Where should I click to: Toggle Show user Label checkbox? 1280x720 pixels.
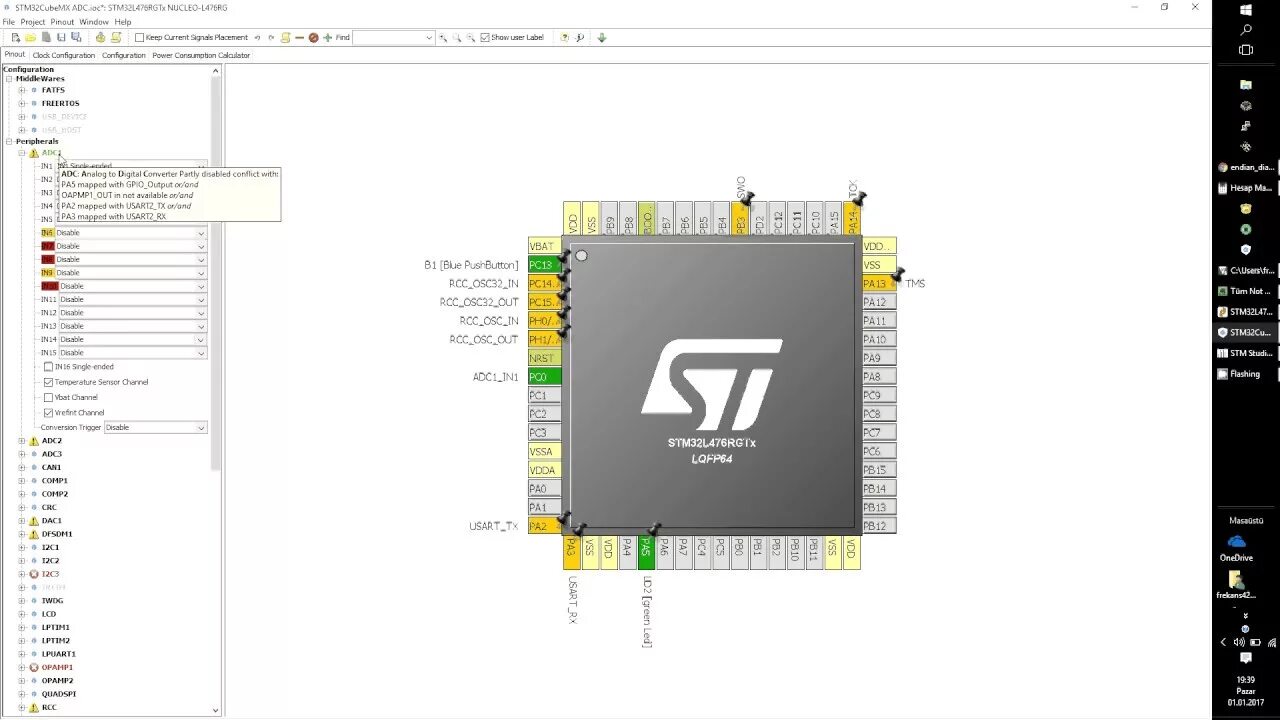(485, 37)
